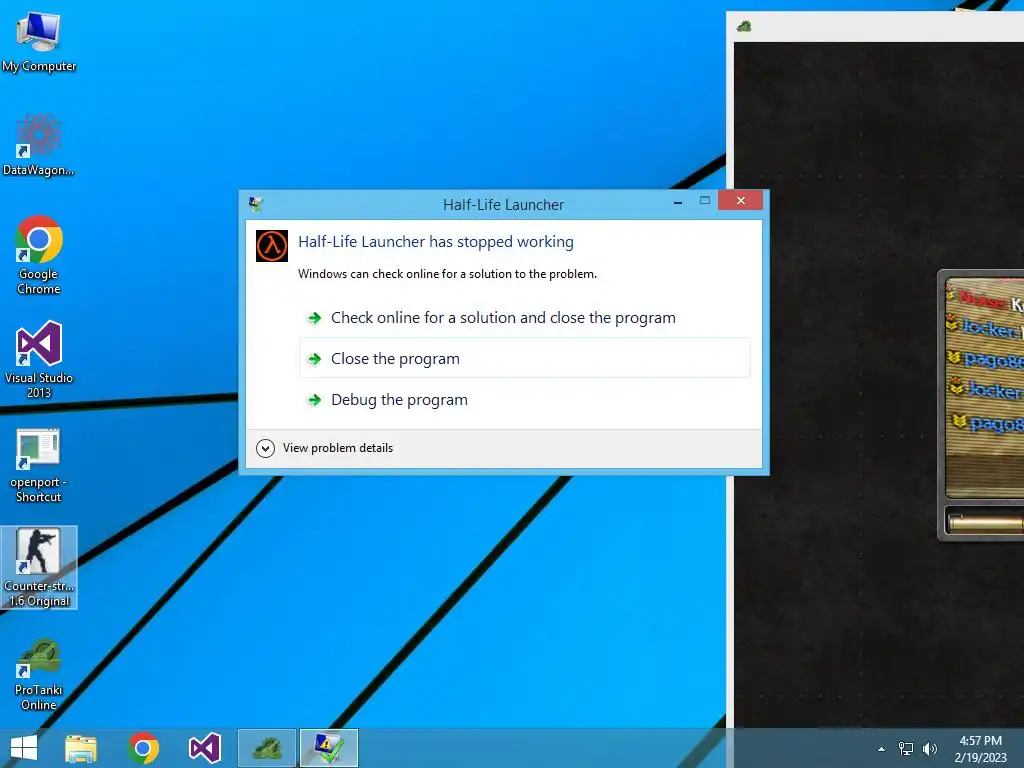Click the tank icon in the ProTanki window title bar
Screen dimensions: 1024x768
click(744, 27)
